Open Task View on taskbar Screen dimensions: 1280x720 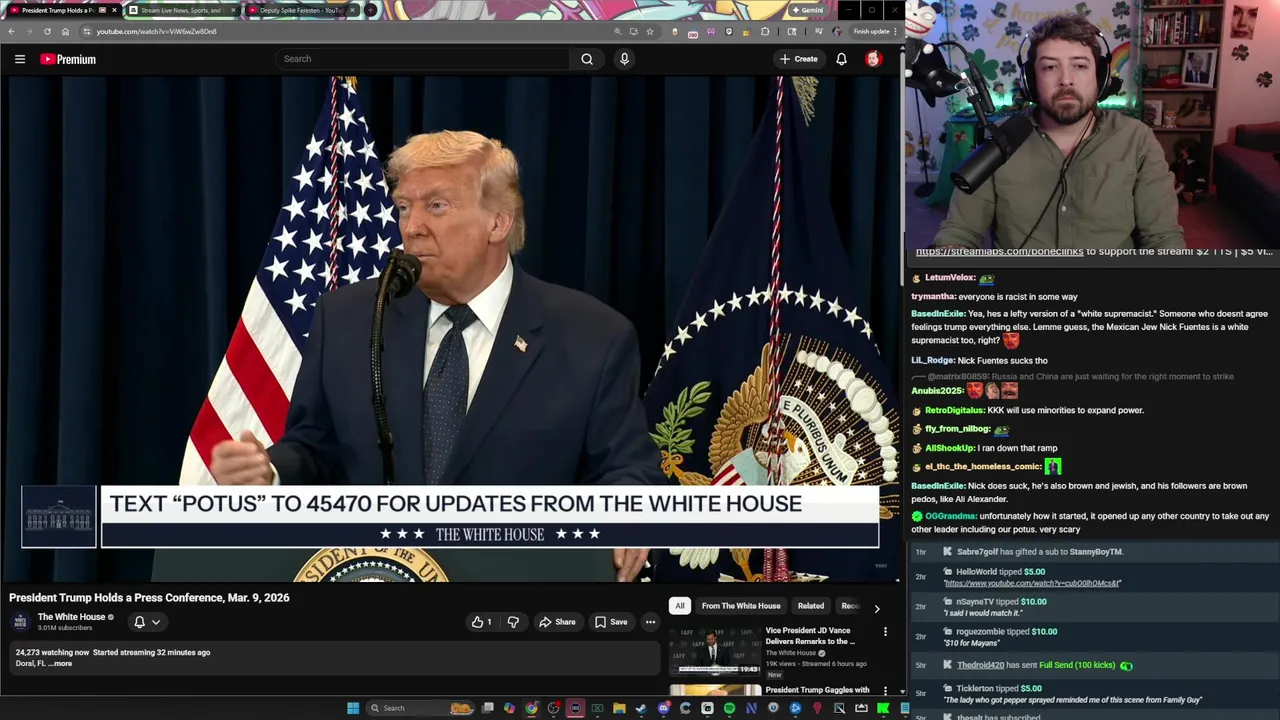pos(488,708)
